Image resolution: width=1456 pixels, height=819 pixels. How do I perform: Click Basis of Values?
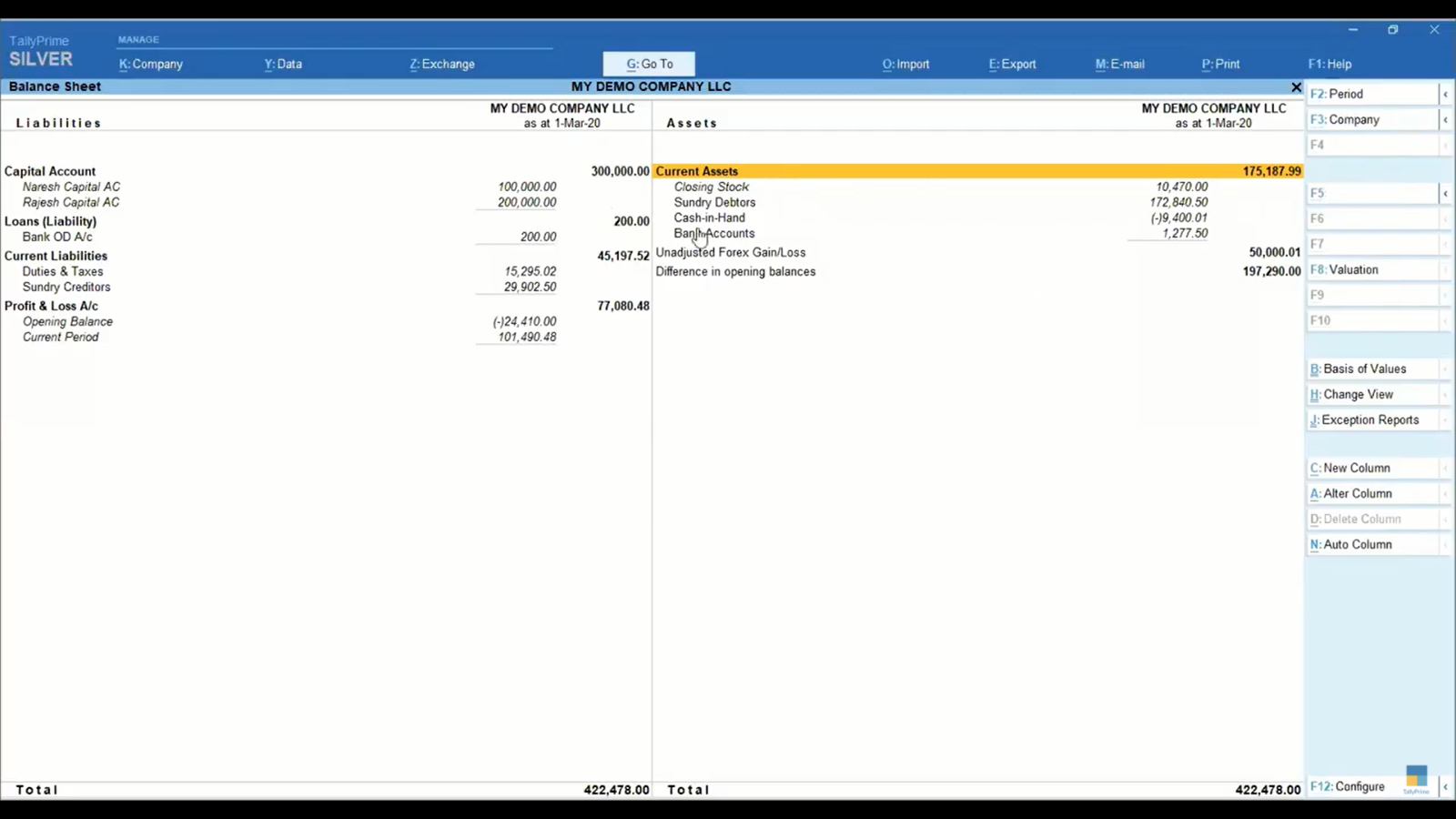coord(1362,369)
